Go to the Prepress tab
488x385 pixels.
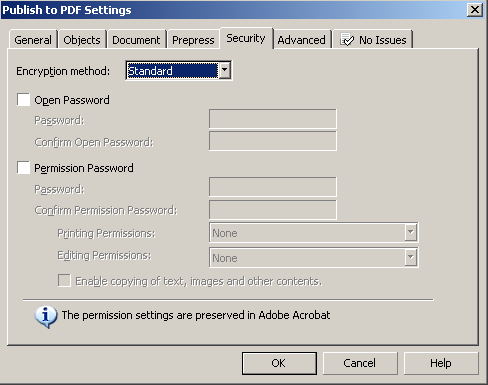(193, 40)
